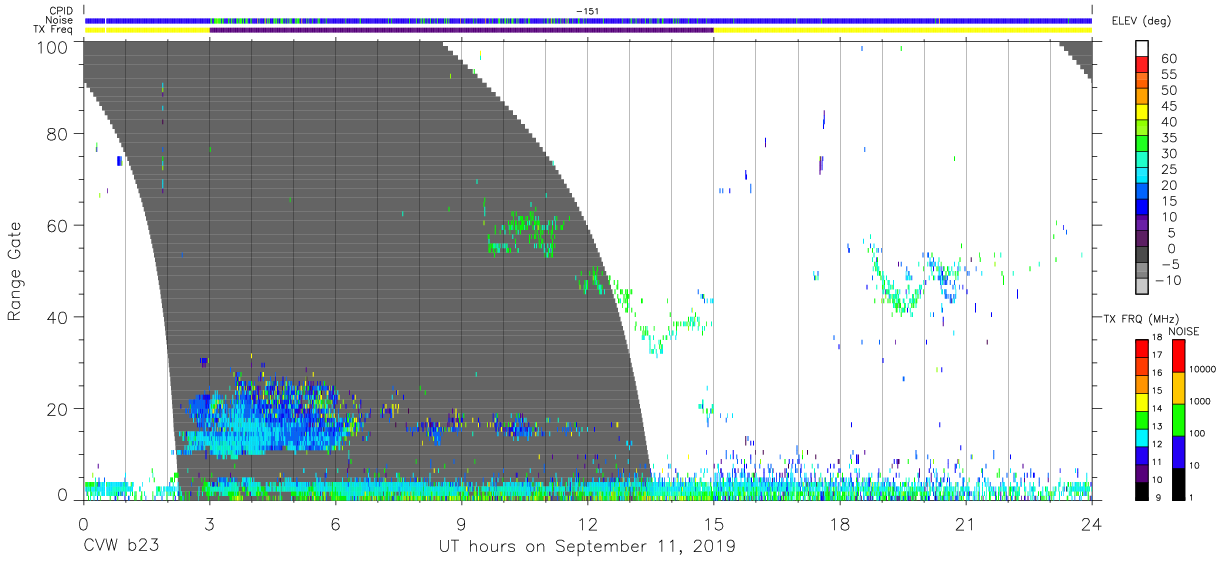Click the blue Noise strip above the plot
This screenshot has width=1228, height=567.
589,20
